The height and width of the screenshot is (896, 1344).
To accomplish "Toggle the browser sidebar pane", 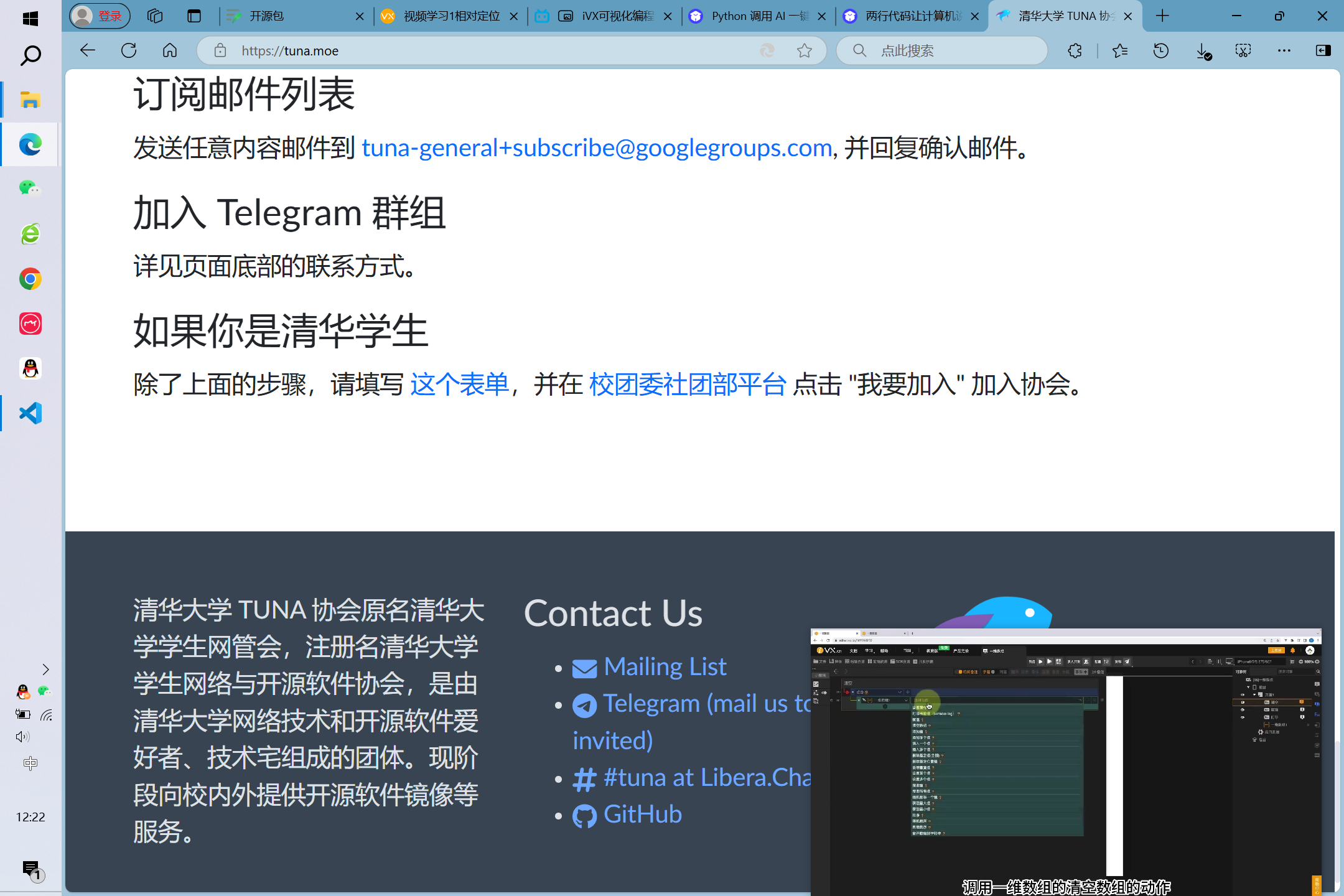I will [1323, 50].
